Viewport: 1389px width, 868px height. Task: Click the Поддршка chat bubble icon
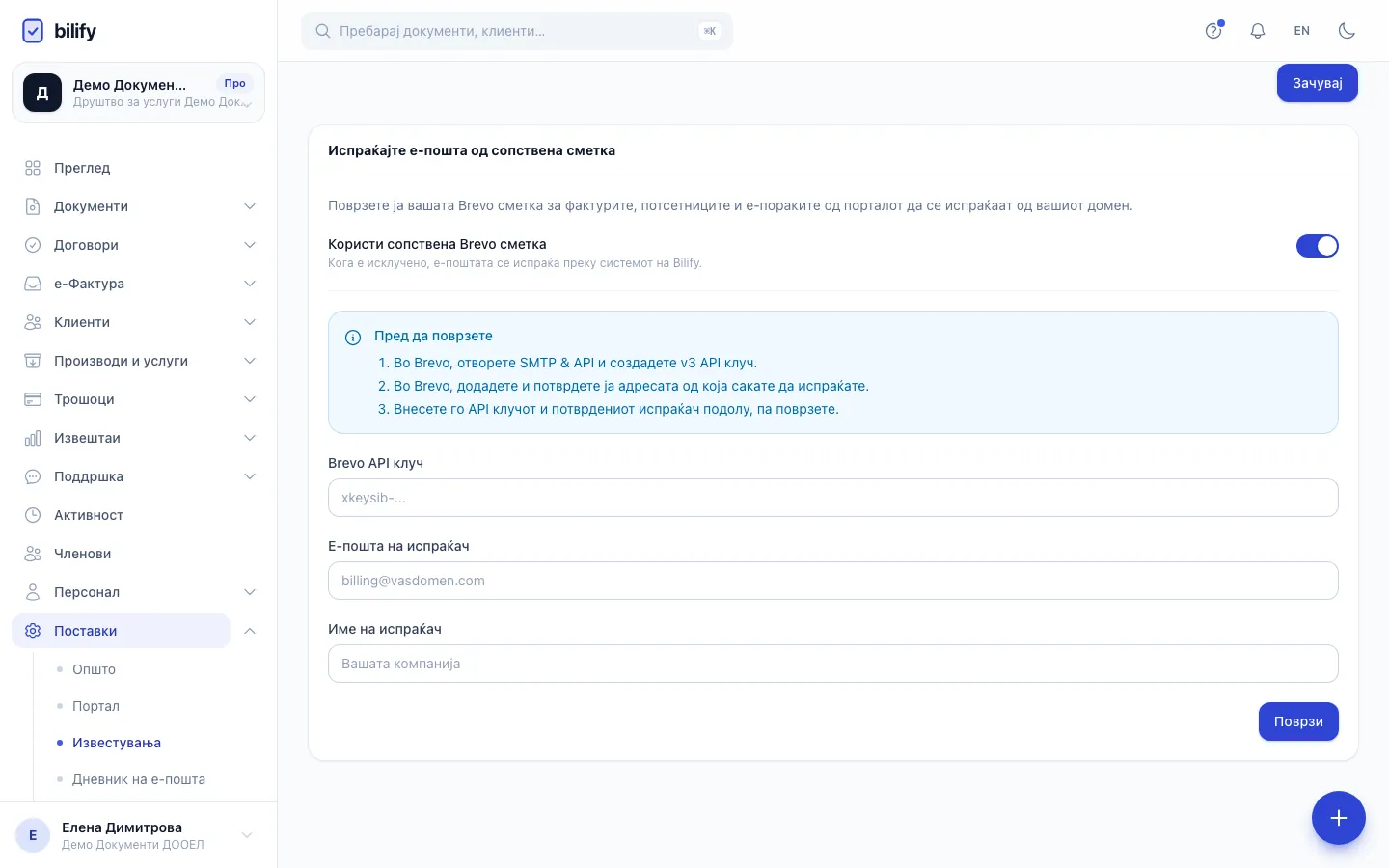(33, 476)
